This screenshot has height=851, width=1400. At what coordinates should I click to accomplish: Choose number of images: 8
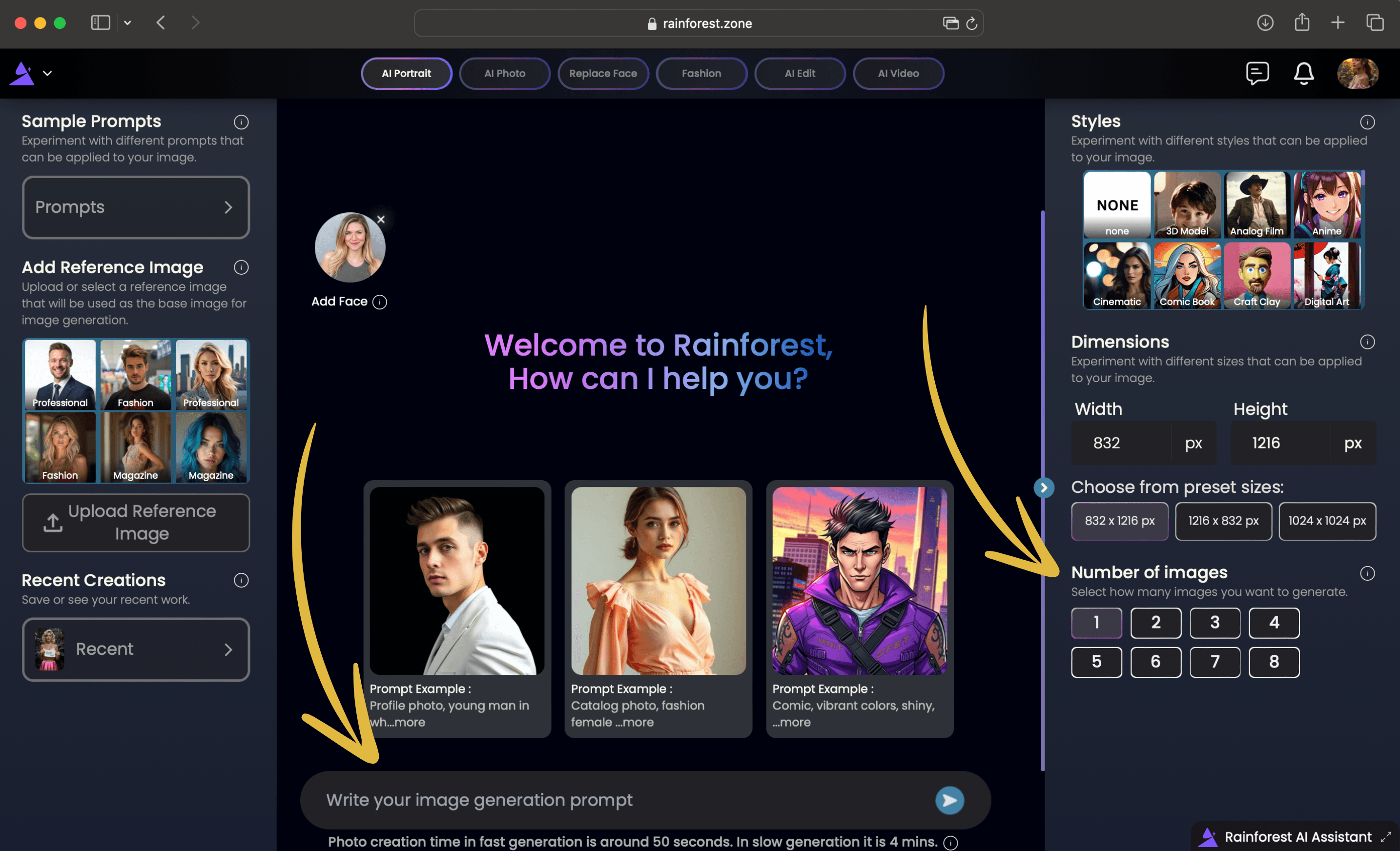1274,661
